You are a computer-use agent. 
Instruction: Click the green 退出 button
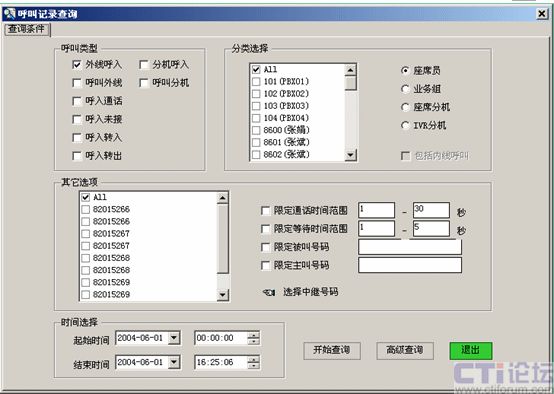point(471,351)
